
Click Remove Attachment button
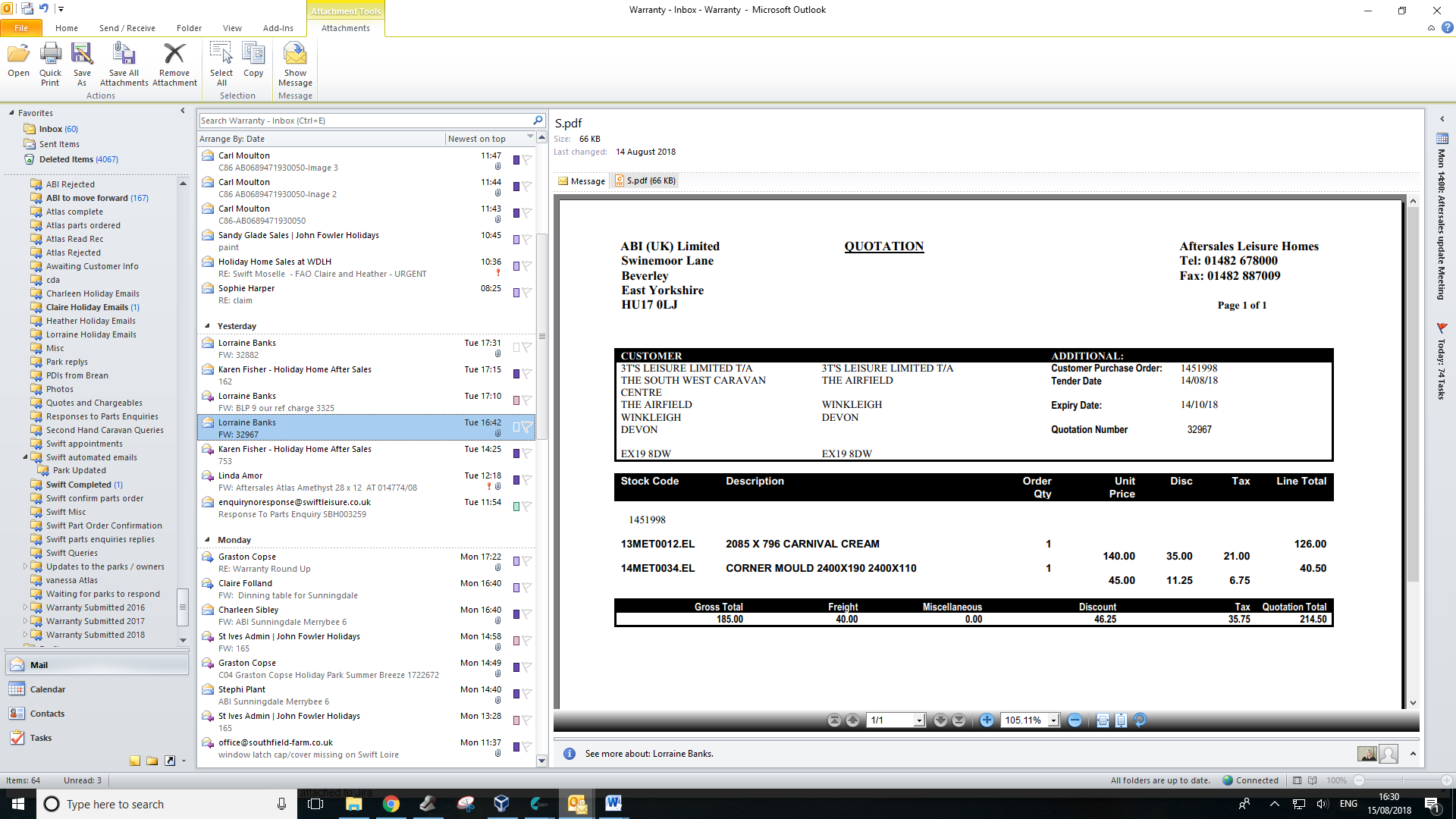[174, 64]
